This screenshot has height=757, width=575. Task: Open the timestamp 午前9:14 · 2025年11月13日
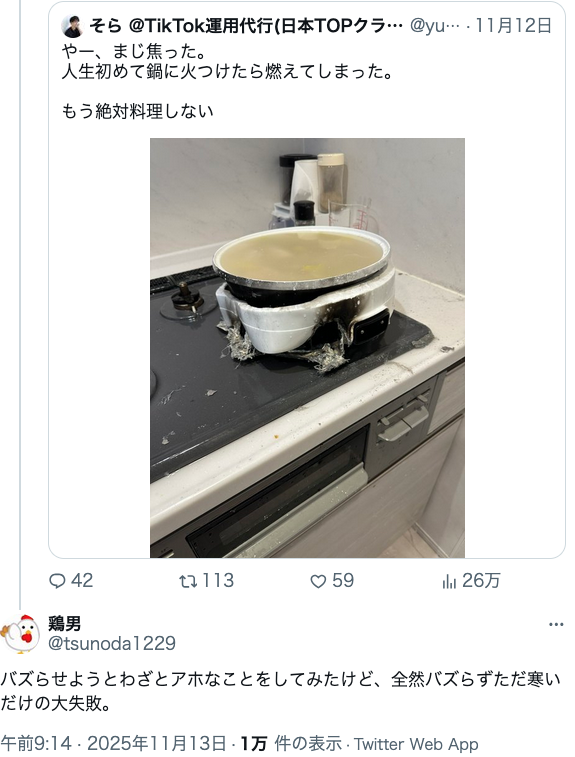click(x=113, y=743)
